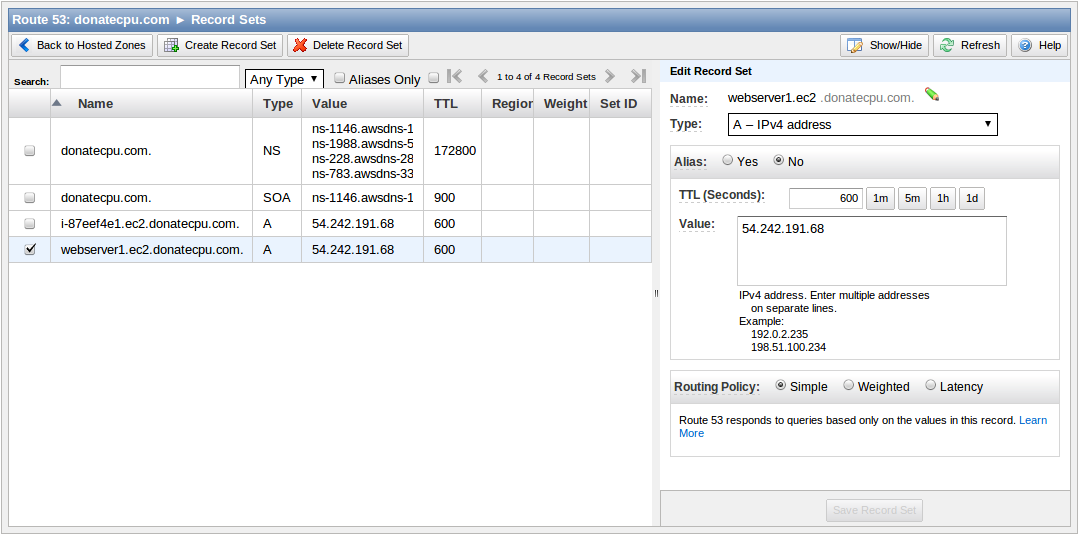Set TTL with the 1h button
This screenshot has width=1079, height=534.
pos(943,198)
